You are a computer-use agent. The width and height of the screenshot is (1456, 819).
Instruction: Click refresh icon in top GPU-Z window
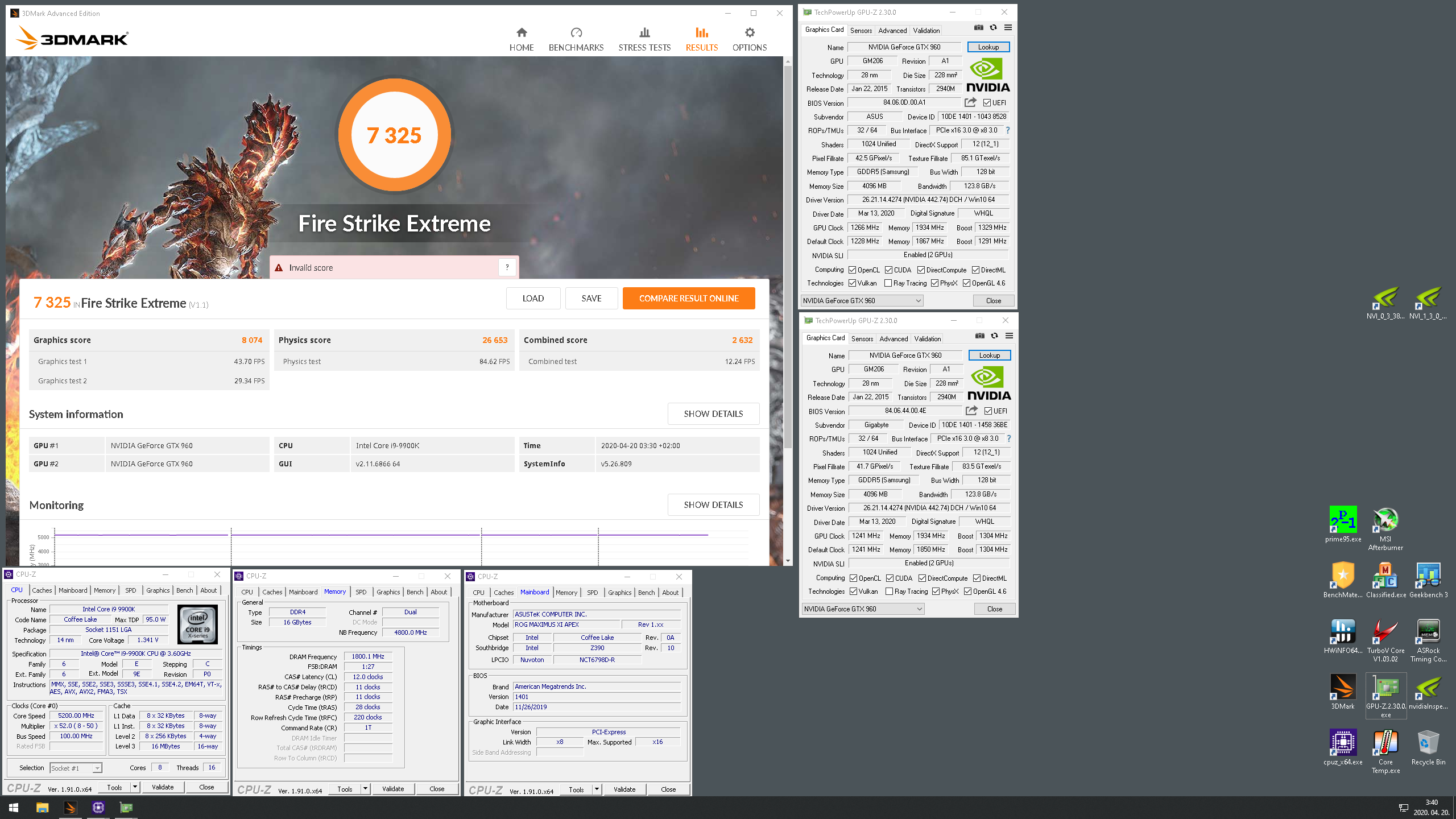tap(993, 27)
